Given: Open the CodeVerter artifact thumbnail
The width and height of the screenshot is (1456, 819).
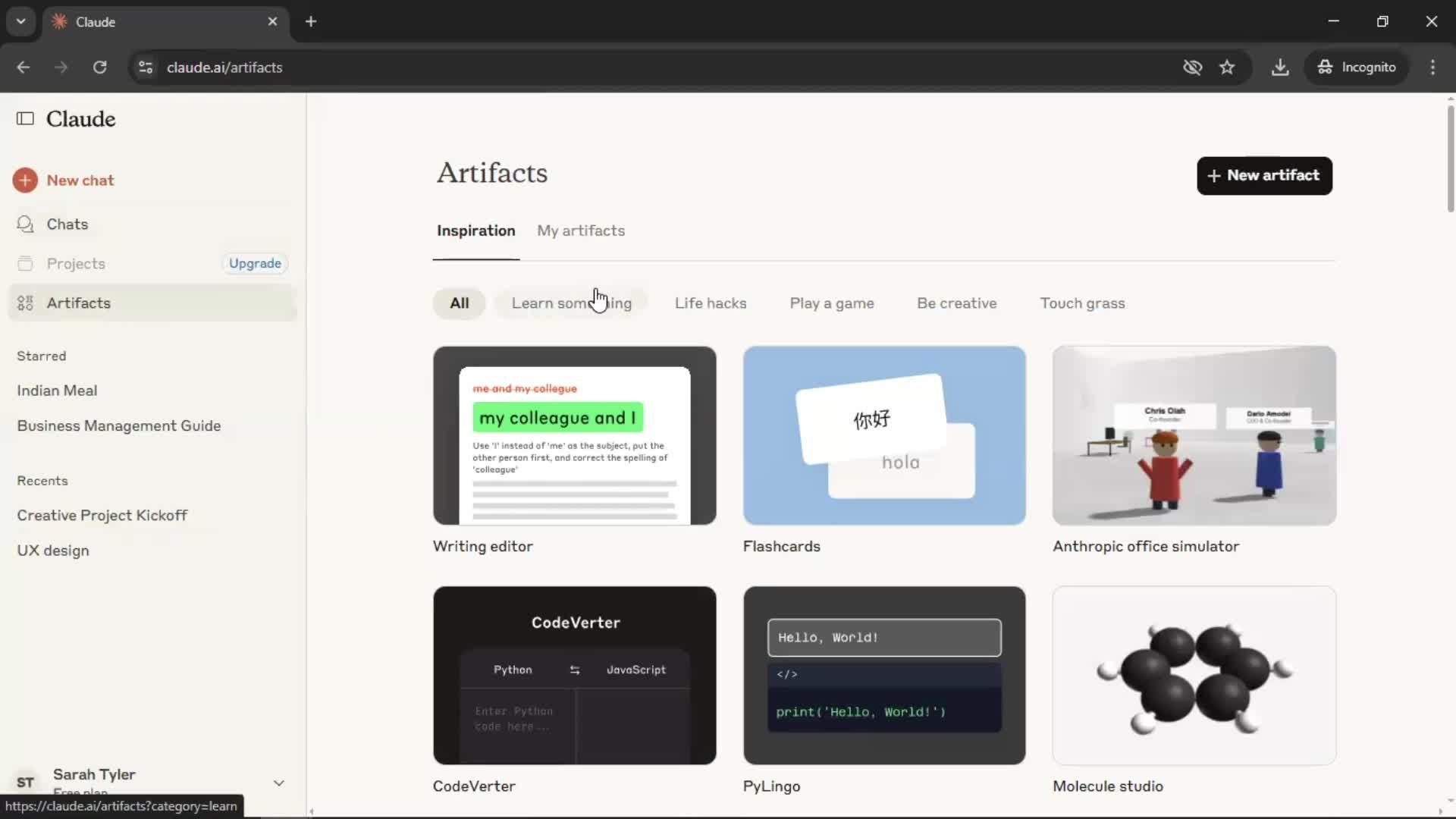Looking at the screenshot, I should pyautogui.click(x=574, y=676).
